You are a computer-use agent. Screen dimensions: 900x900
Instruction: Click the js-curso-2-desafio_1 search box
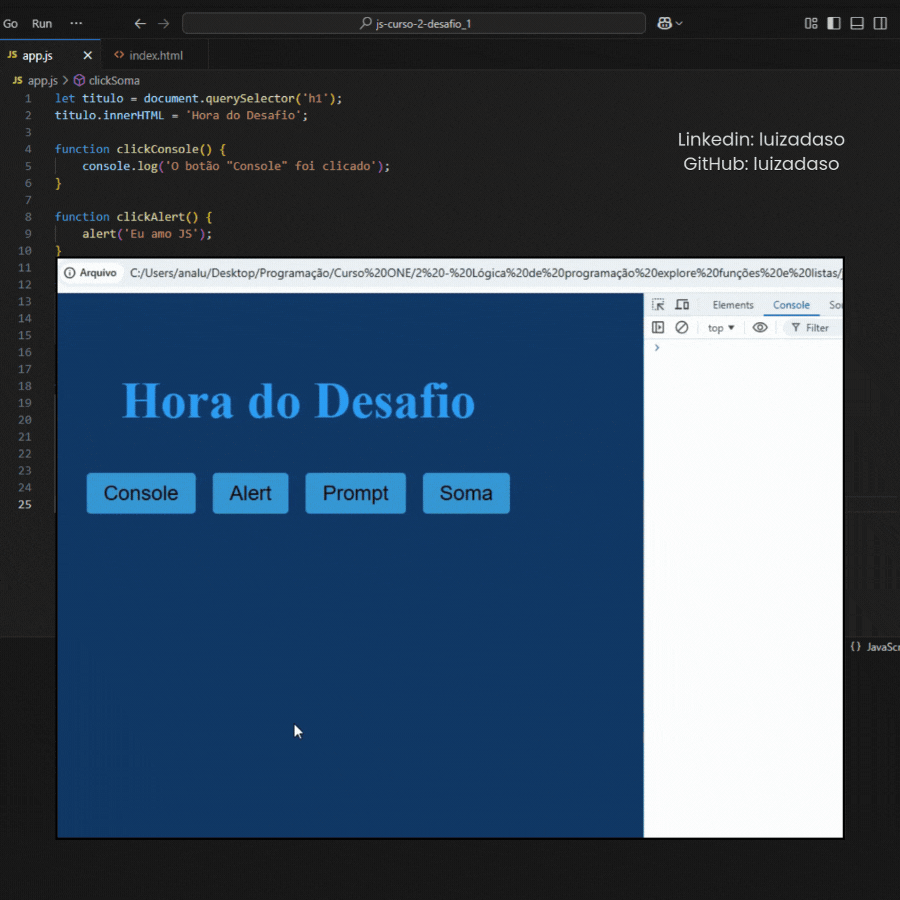pos(414,24)
